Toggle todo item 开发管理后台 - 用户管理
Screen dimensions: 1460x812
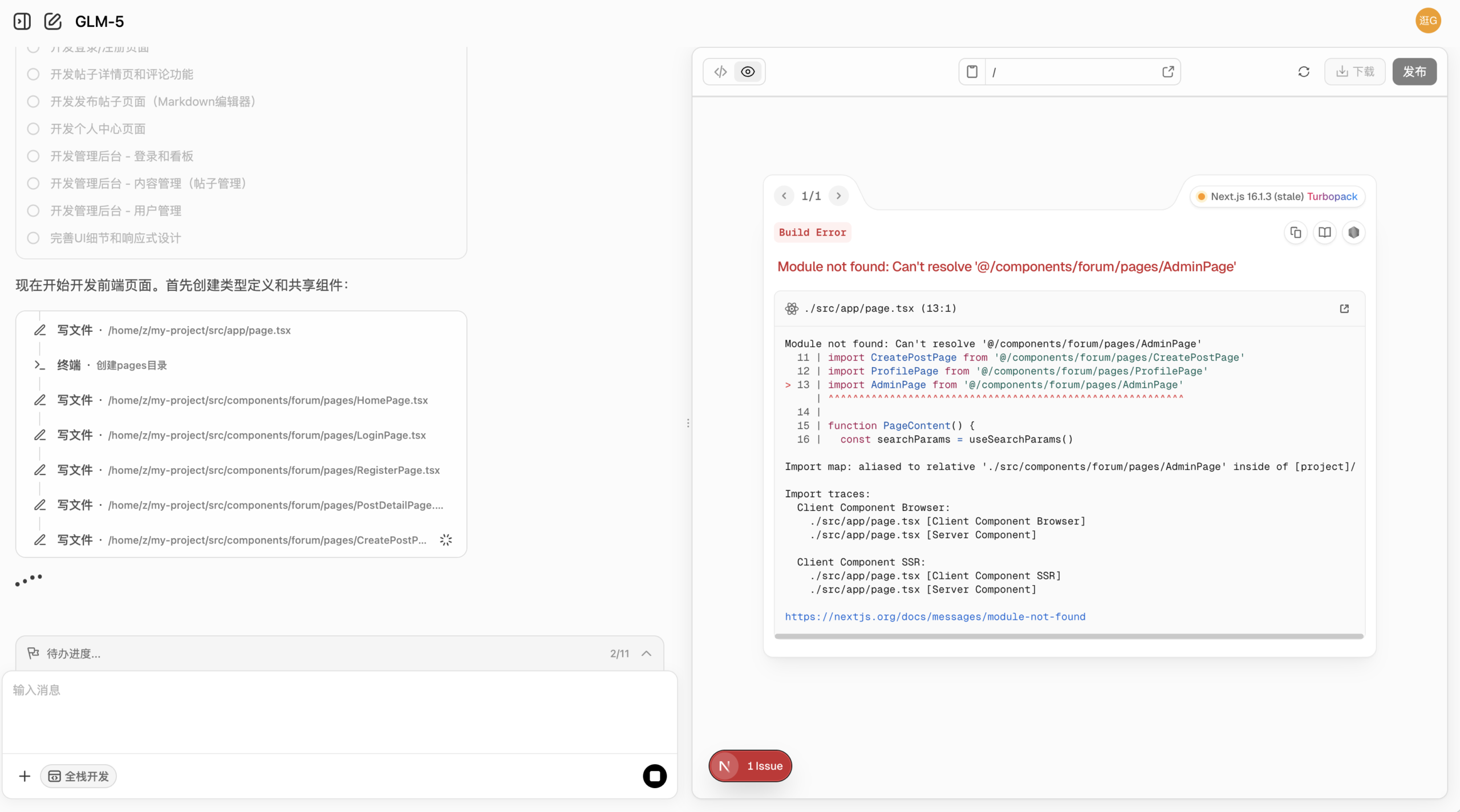click(x=34, y=211)
